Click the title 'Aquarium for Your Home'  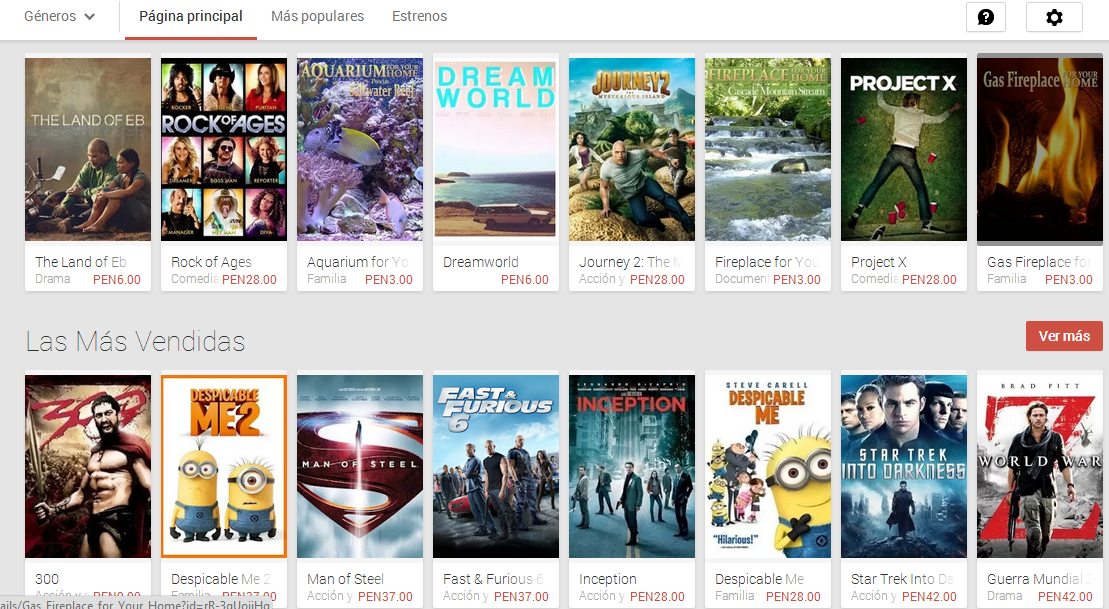click(359, 262)
